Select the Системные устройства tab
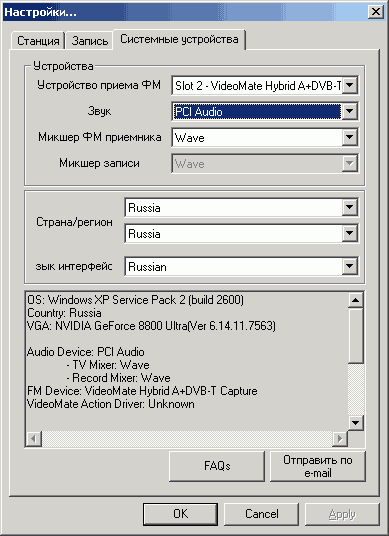The height and width of the screenshot is (536, 389). coord(179,39)
